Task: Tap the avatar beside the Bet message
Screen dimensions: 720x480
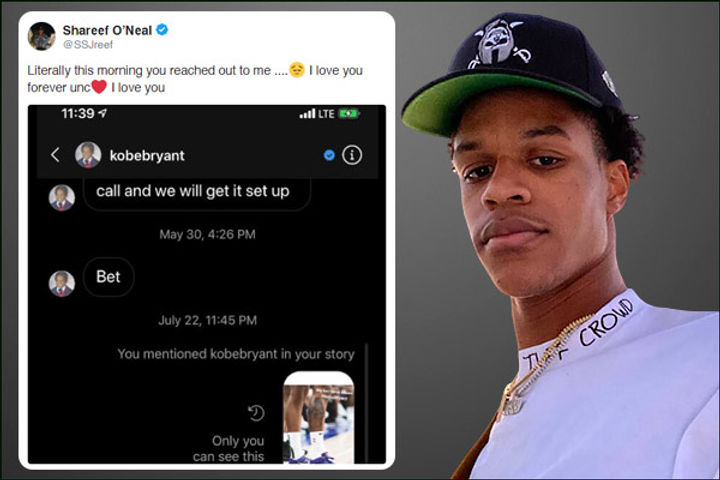Action: (62, 283)
